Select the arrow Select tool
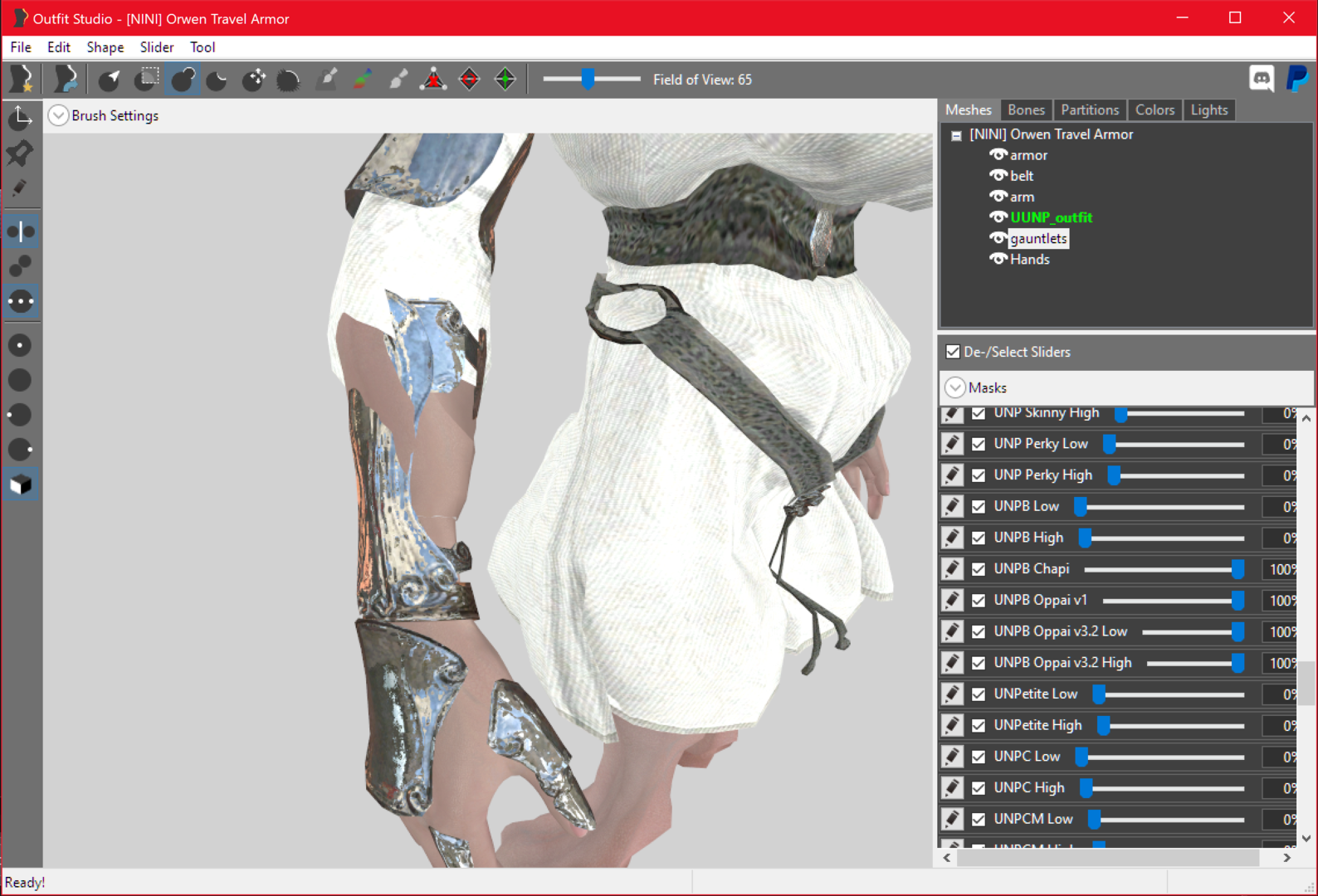 110,80
